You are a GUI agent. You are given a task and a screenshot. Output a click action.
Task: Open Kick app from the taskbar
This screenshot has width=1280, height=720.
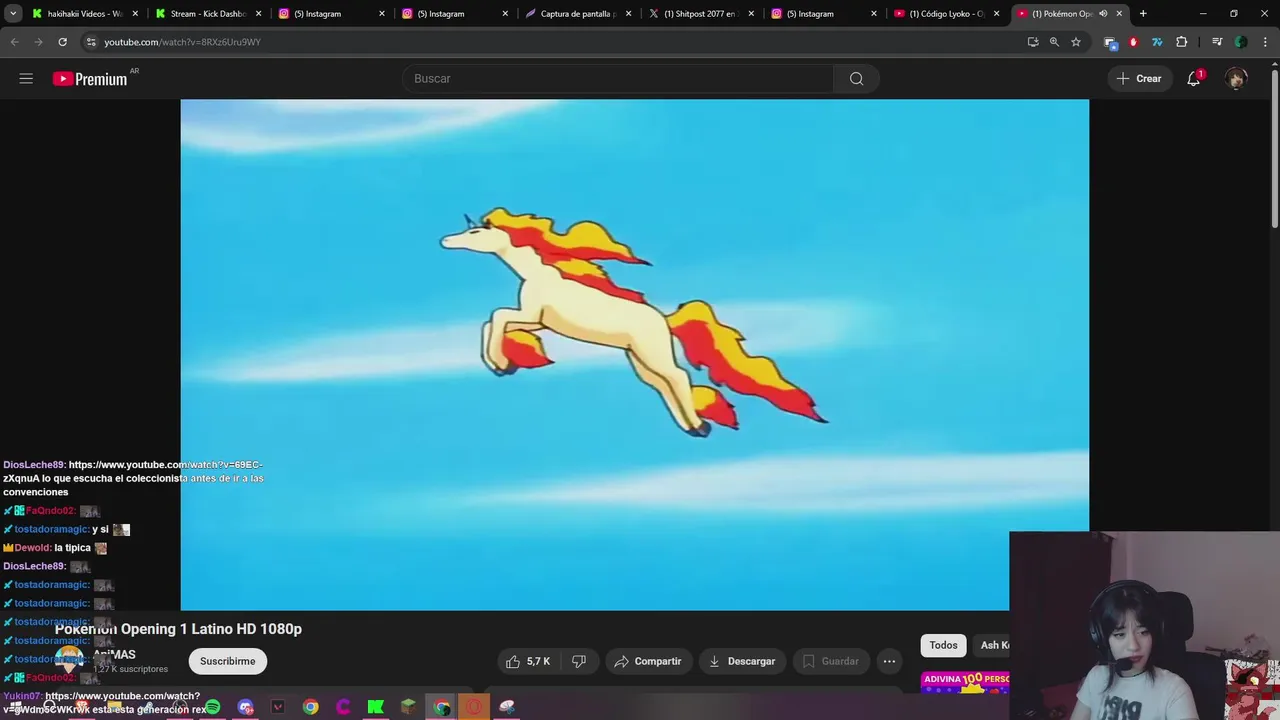[x=375, y=707]
